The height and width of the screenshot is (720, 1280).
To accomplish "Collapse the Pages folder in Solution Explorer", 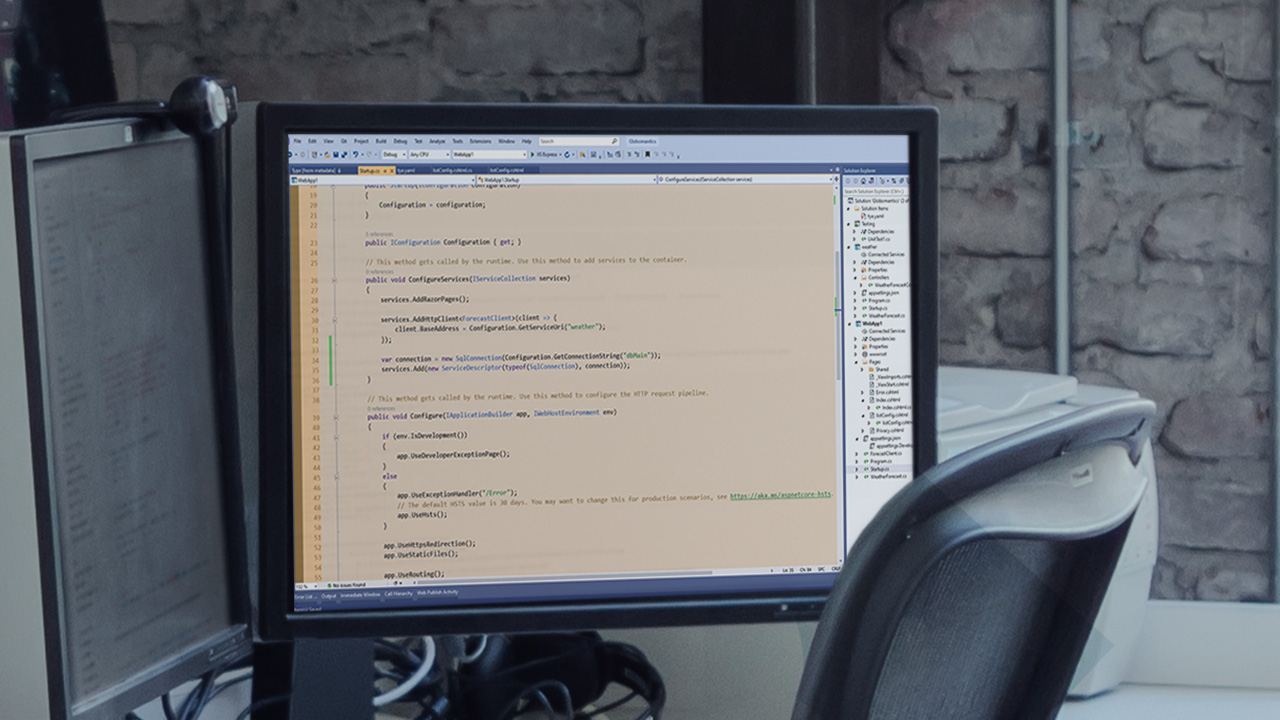I will tap(858, 361).
